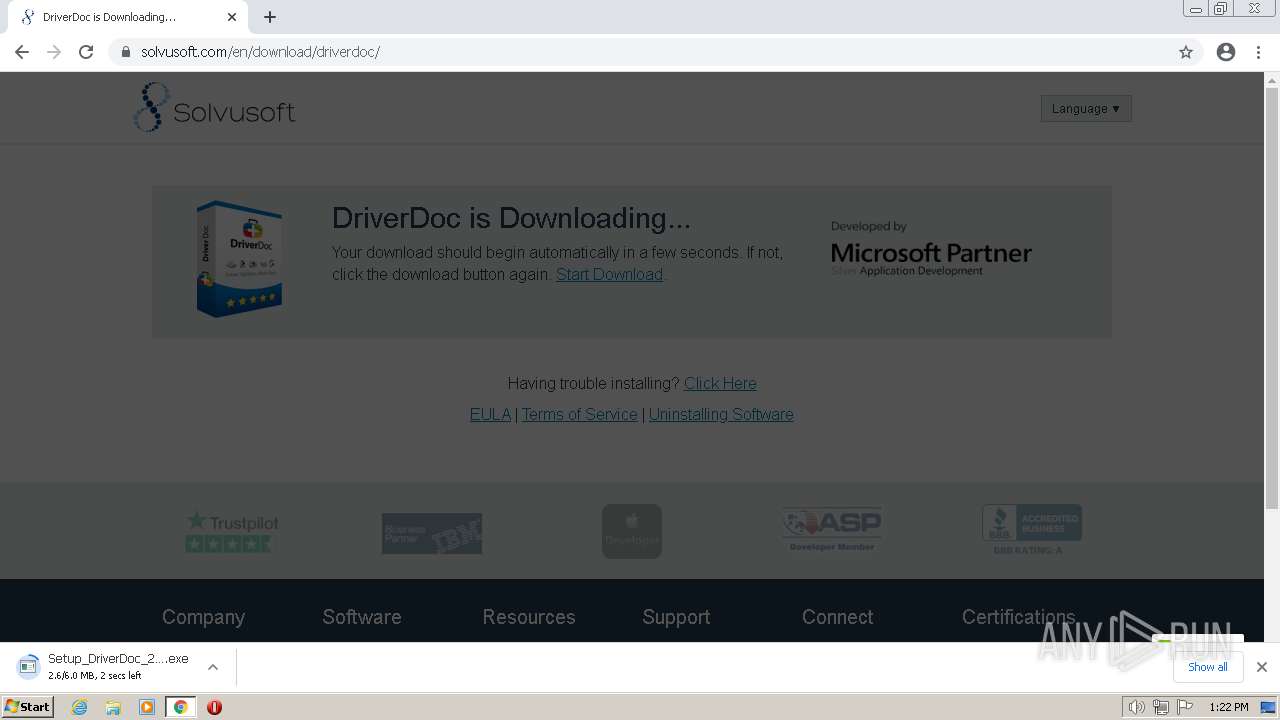
Task: Select the Software footer heading
Action: pos(362,617)
